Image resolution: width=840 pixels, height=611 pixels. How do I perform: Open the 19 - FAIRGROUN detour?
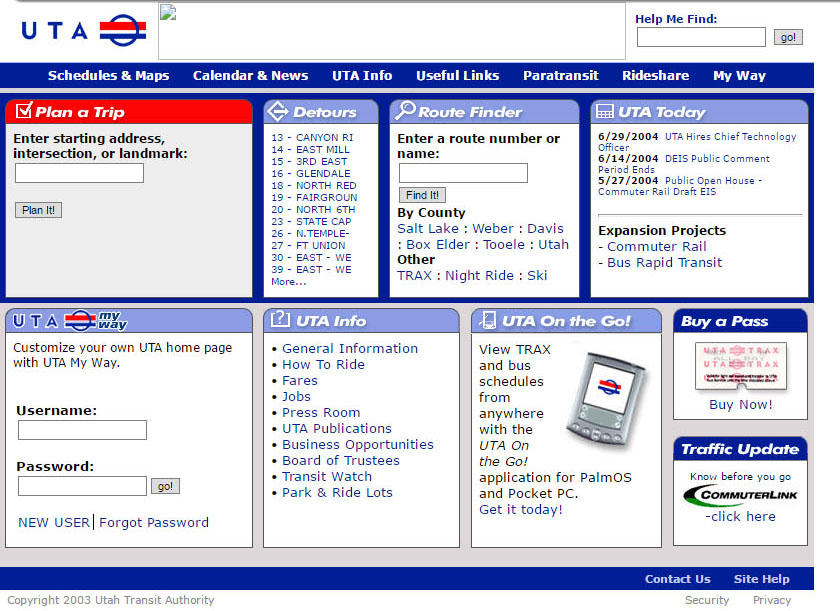pyautogui.click(x=314, y=198)
